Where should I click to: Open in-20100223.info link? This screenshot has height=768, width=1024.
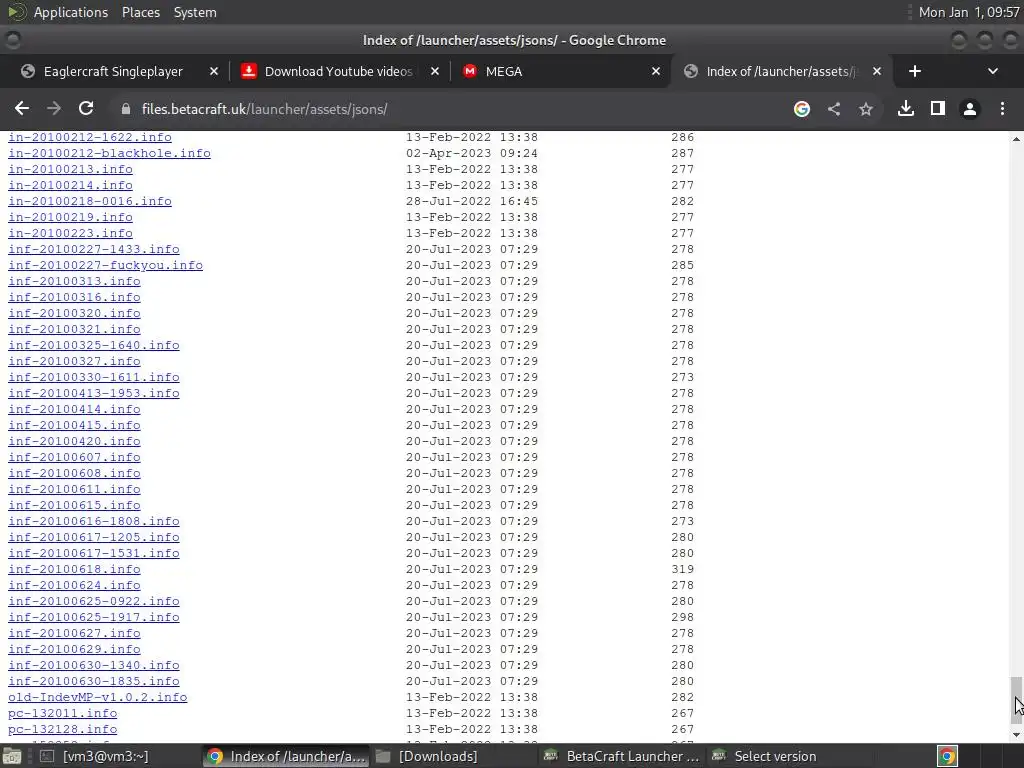[70, 233]
